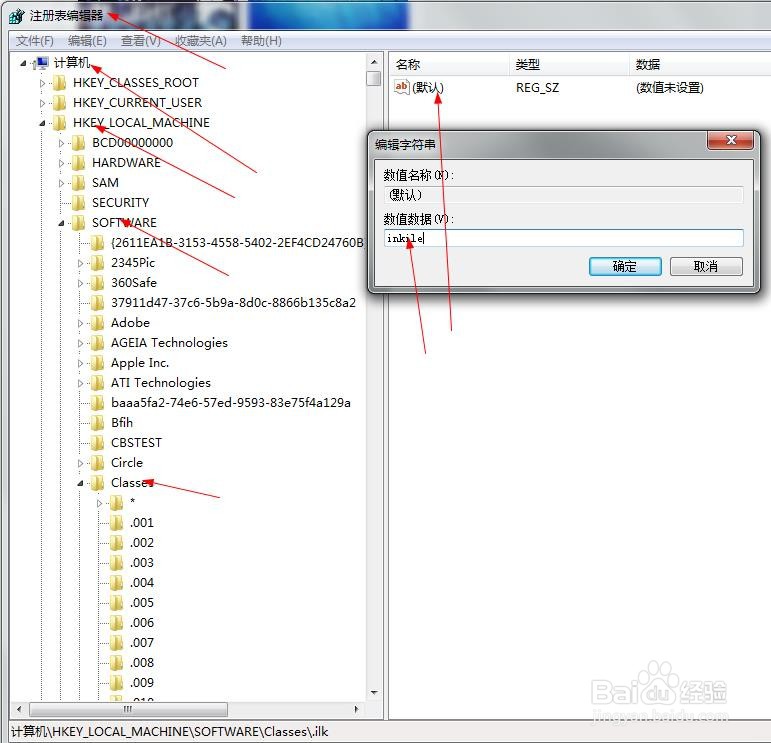The height and width of the screenshot is (743, 771).
Task: Click the SOFTWARE folder icon
Action: pyautogui.click(x=79, y=223)
